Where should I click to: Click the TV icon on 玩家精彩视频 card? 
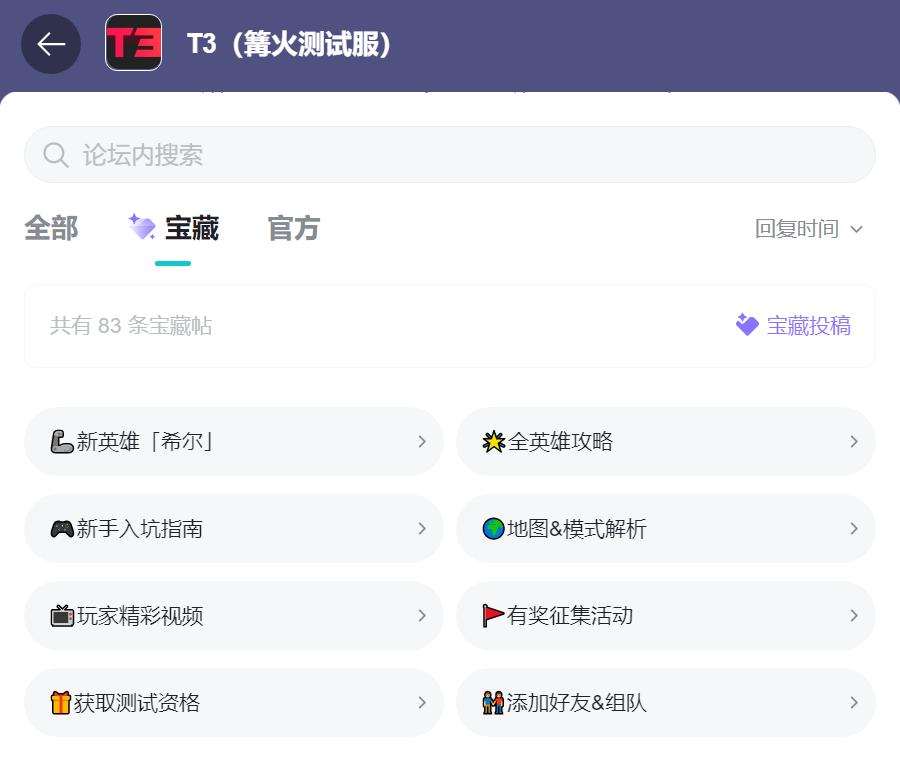click(x=62, y=615)
